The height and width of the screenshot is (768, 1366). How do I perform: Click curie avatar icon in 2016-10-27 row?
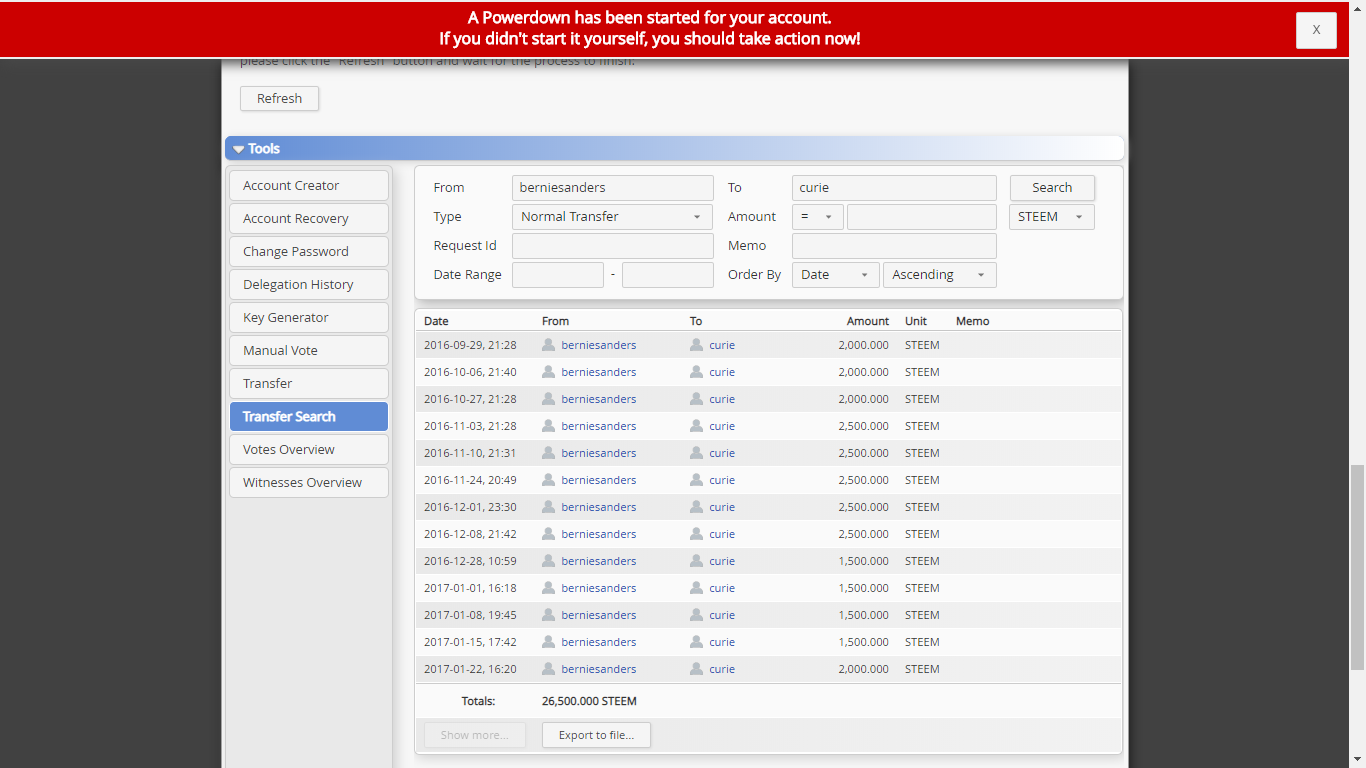click(696, 398)
